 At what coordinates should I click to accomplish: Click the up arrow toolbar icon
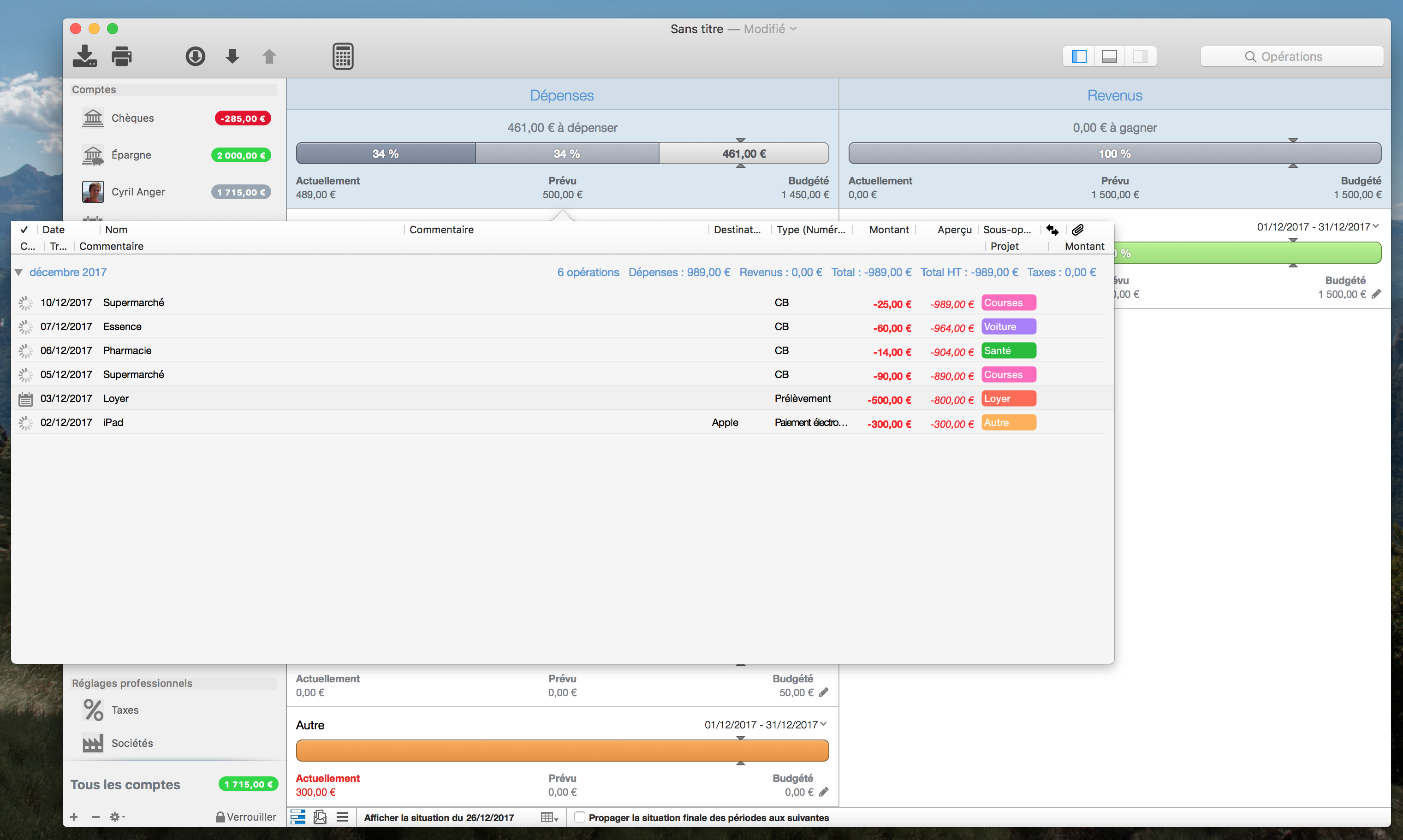(269, 56)
